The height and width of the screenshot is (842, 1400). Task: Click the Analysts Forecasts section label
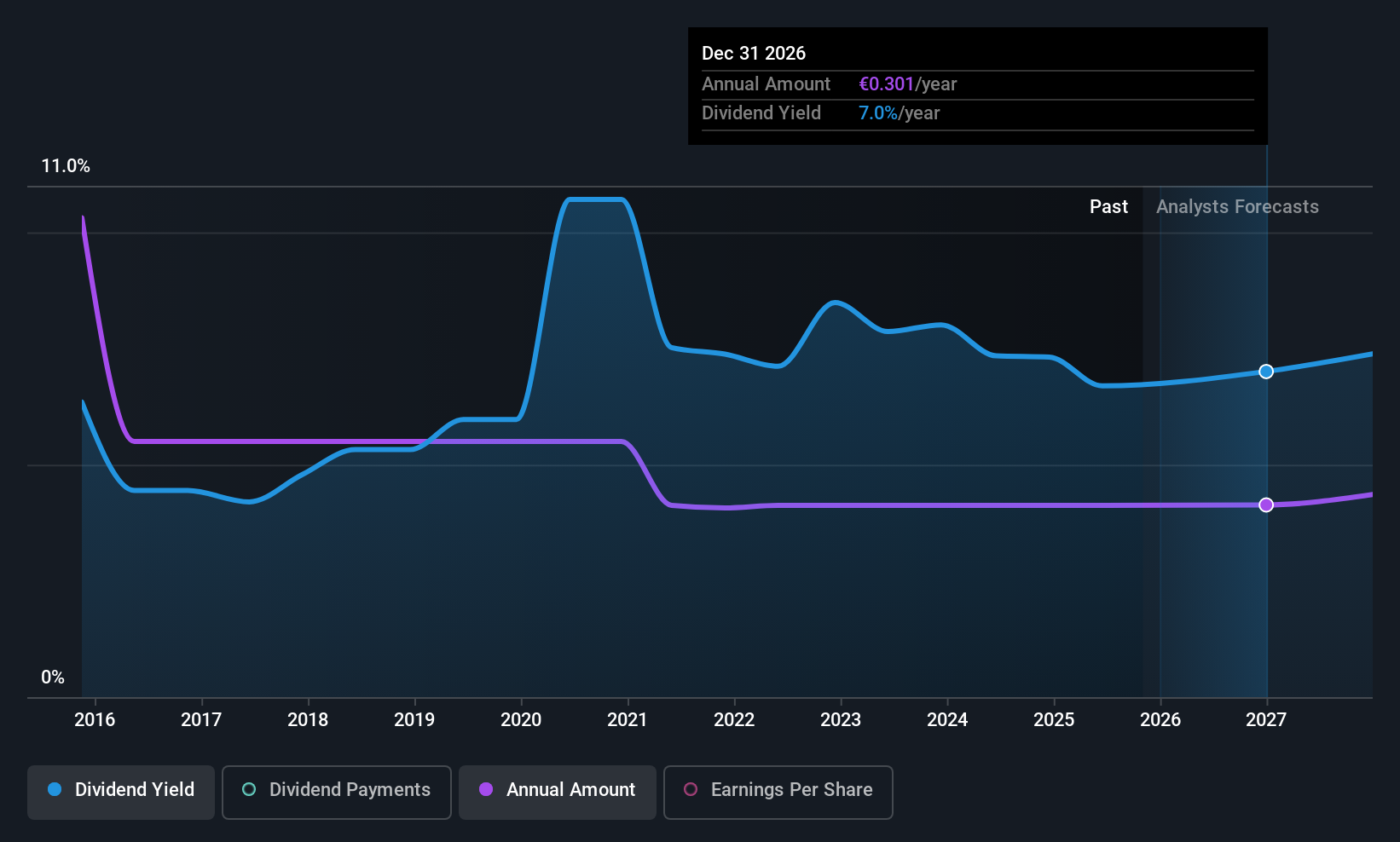(x=1237, y=207)
